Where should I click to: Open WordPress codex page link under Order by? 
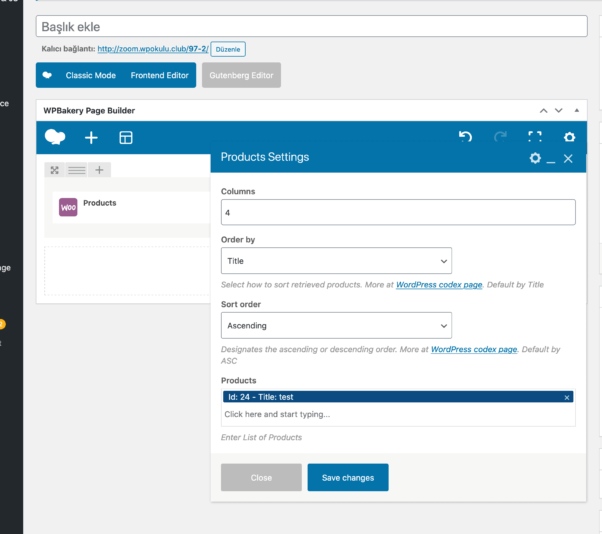click(439, 285)
